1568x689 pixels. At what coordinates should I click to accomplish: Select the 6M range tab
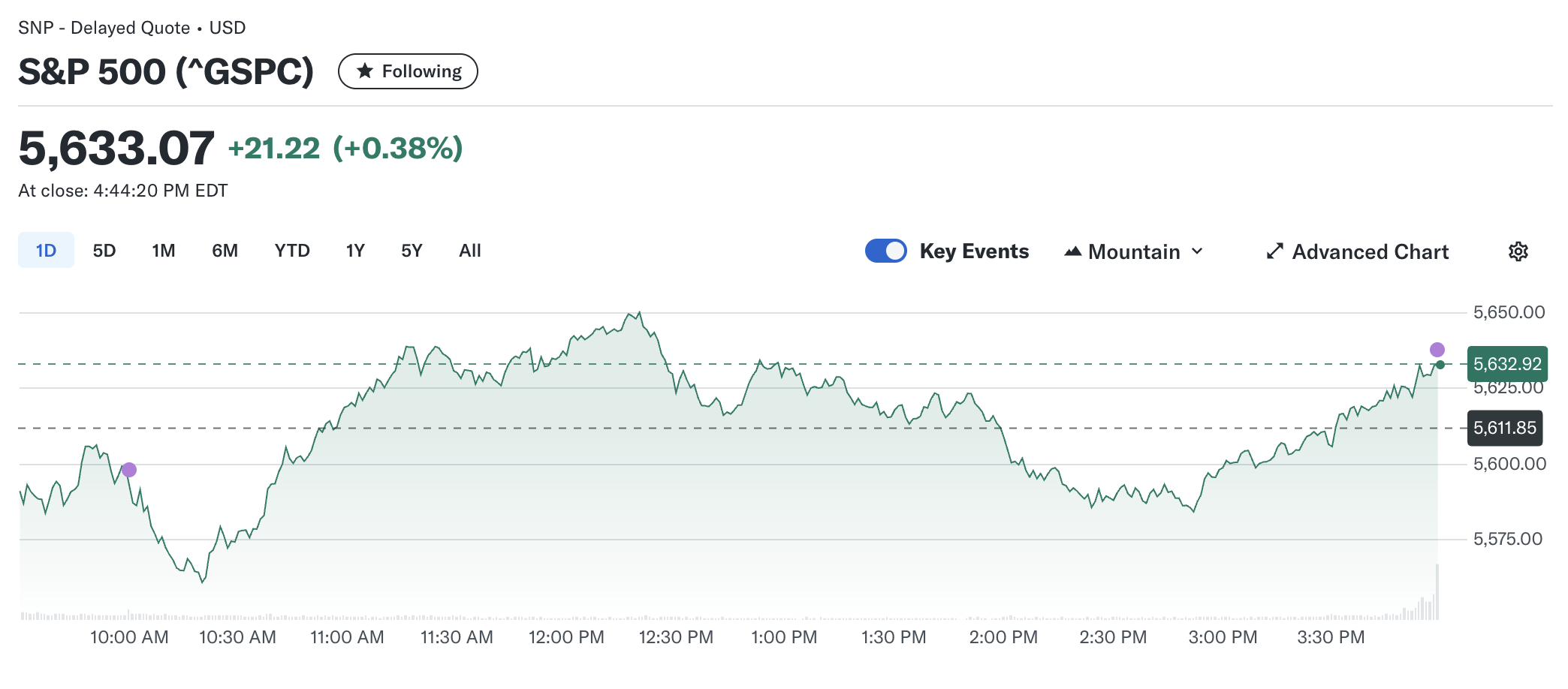225,250
